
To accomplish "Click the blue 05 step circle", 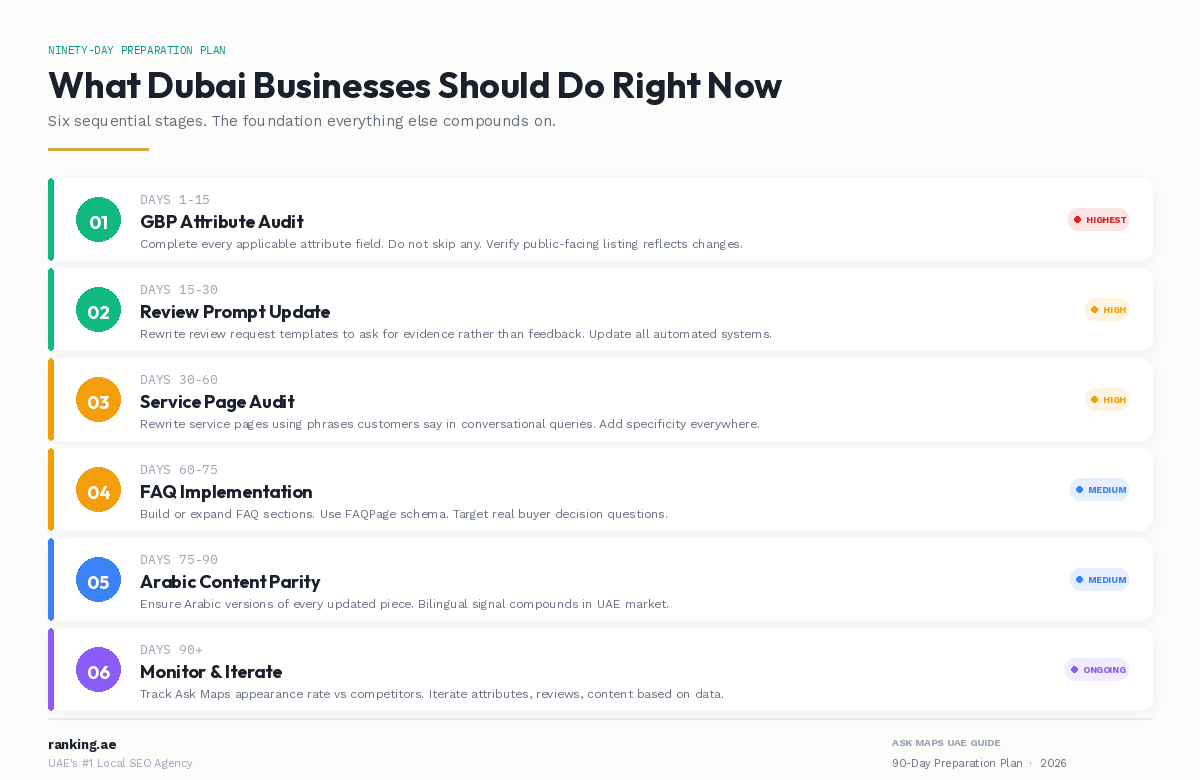I will tap(98, 580).
